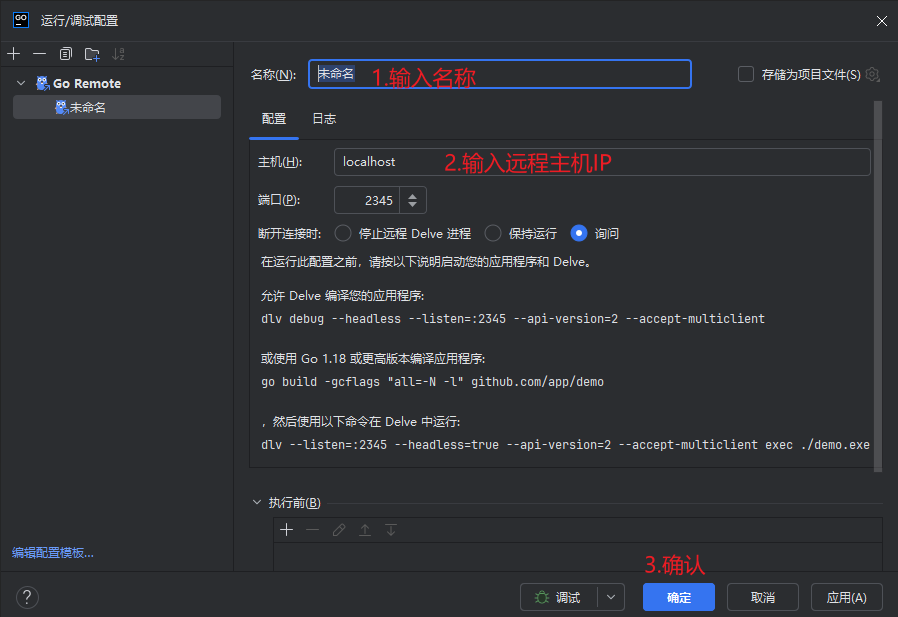The image size is (898, 617).
Task: Select the 询问 radio option
Action: point(579,233)
